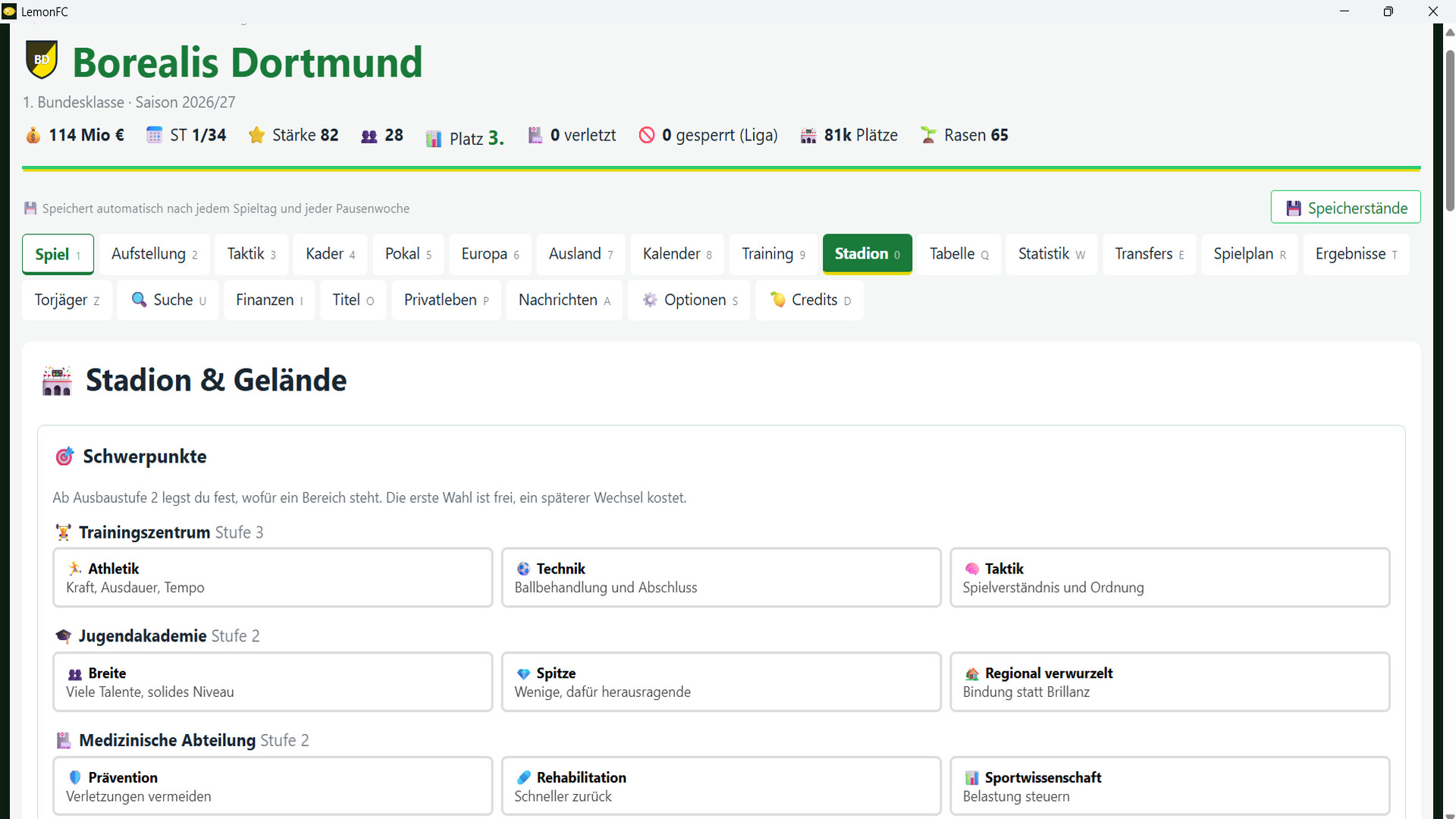
Task: Switch to the Finanzen tab
Action: pos(269,300)
